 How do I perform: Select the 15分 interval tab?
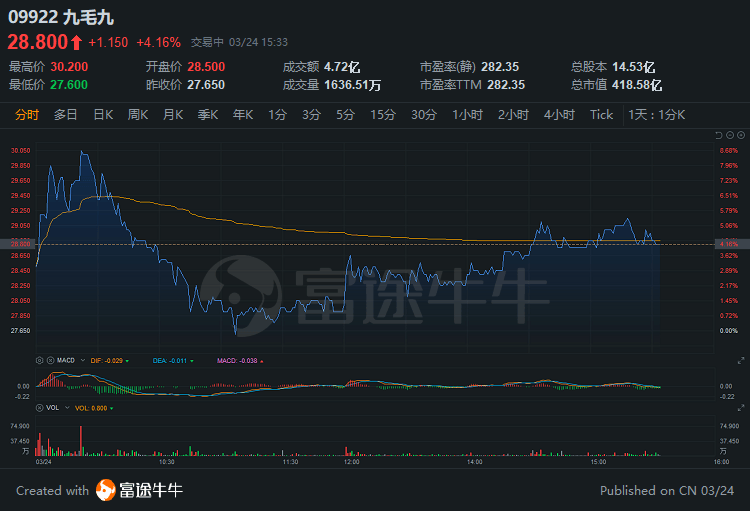[x=383, y=115]
